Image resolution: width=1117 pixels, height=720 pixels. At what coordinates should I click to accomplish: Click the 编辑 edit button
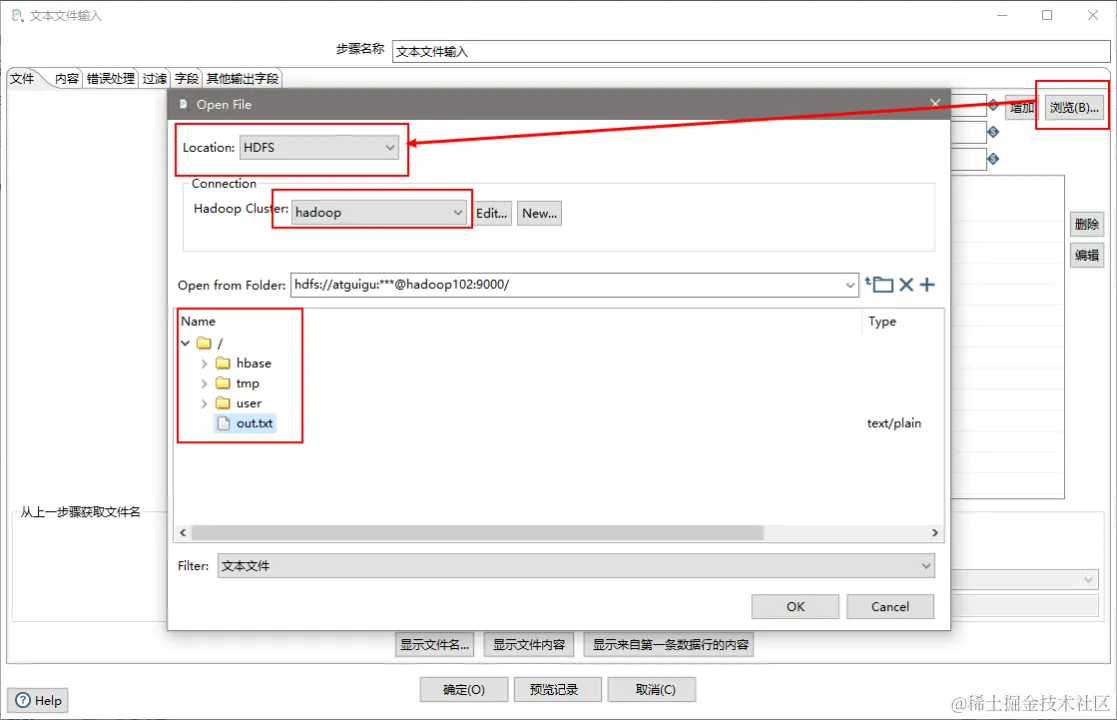coord(1086,255)
